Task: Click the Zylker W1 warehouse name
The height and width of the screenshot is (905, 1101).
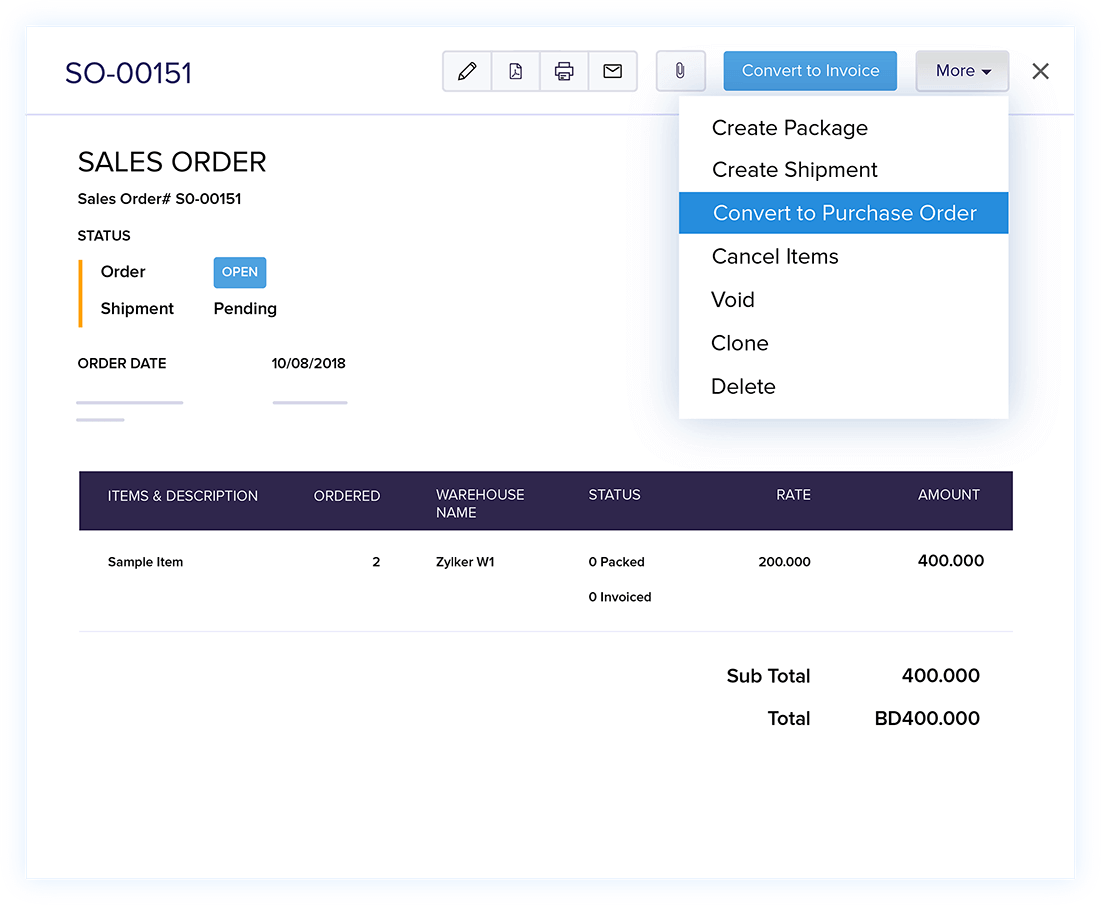Action: point(465,562)
